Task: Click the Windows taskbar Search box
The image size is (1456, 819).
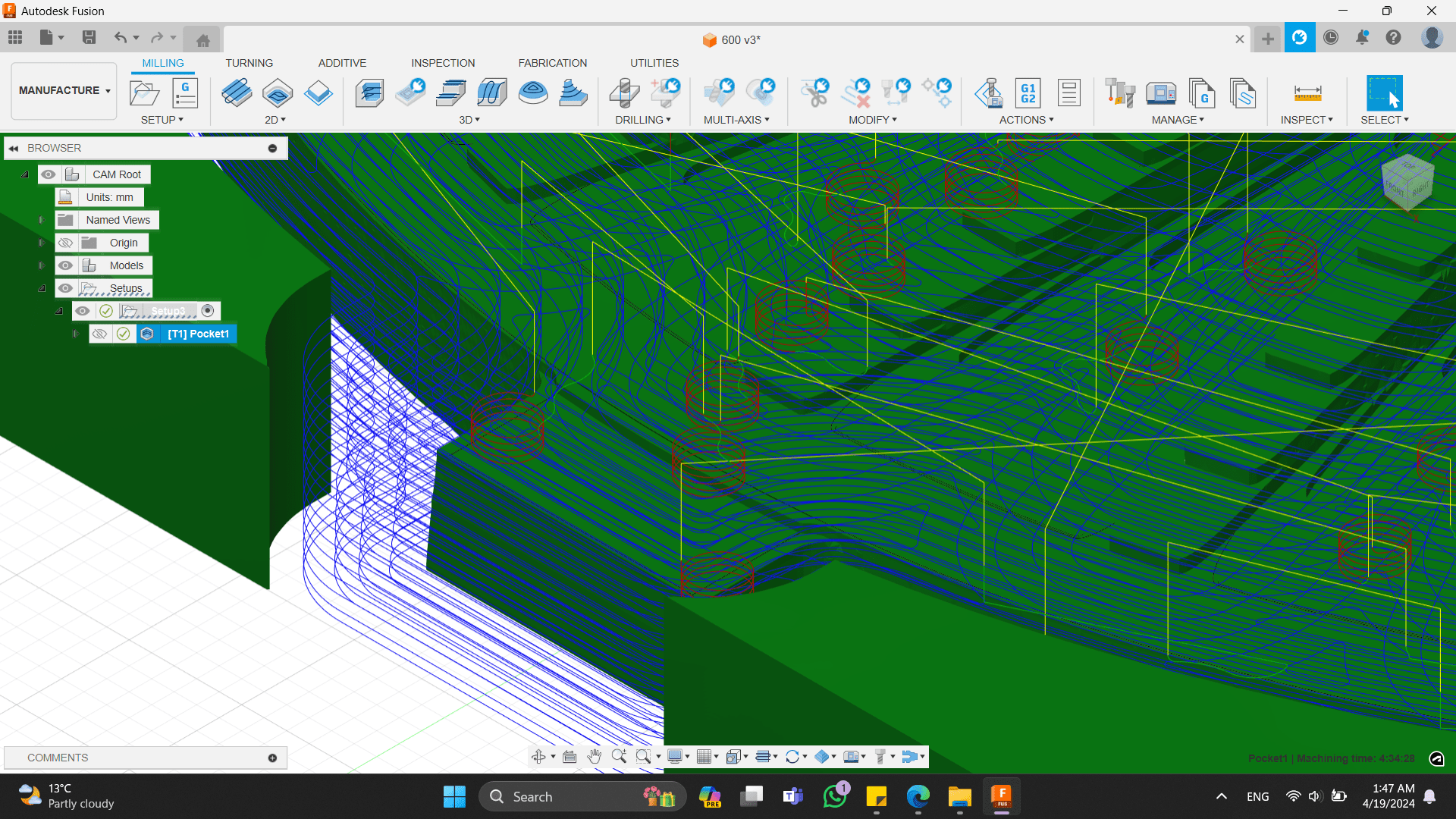Action: (x=582, y=796)
